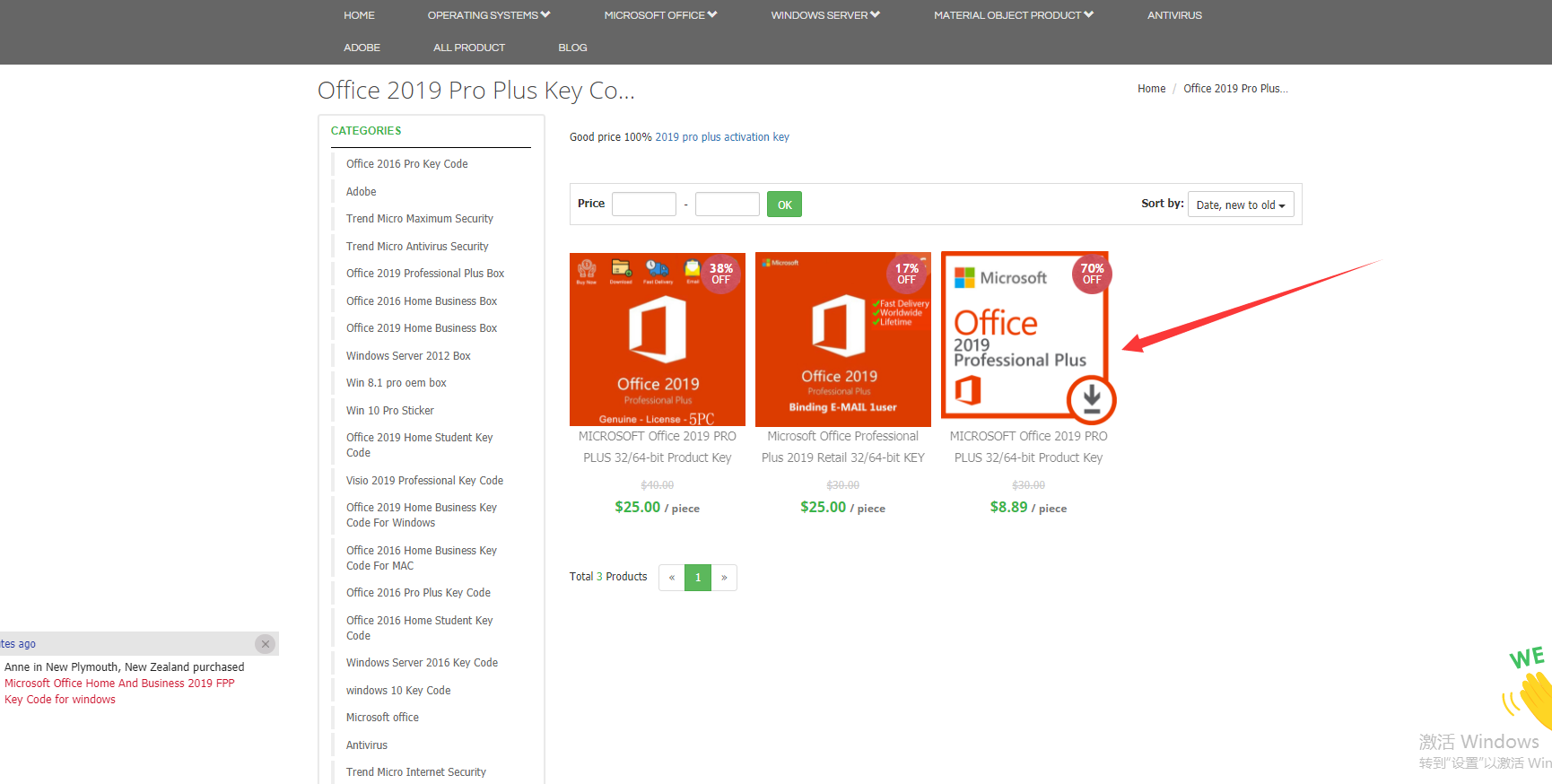Open the $8.89 MICROSOFT Office 2019 PRO title
The width and height of the screenshot is (1552, 784).
[1029, 447]
